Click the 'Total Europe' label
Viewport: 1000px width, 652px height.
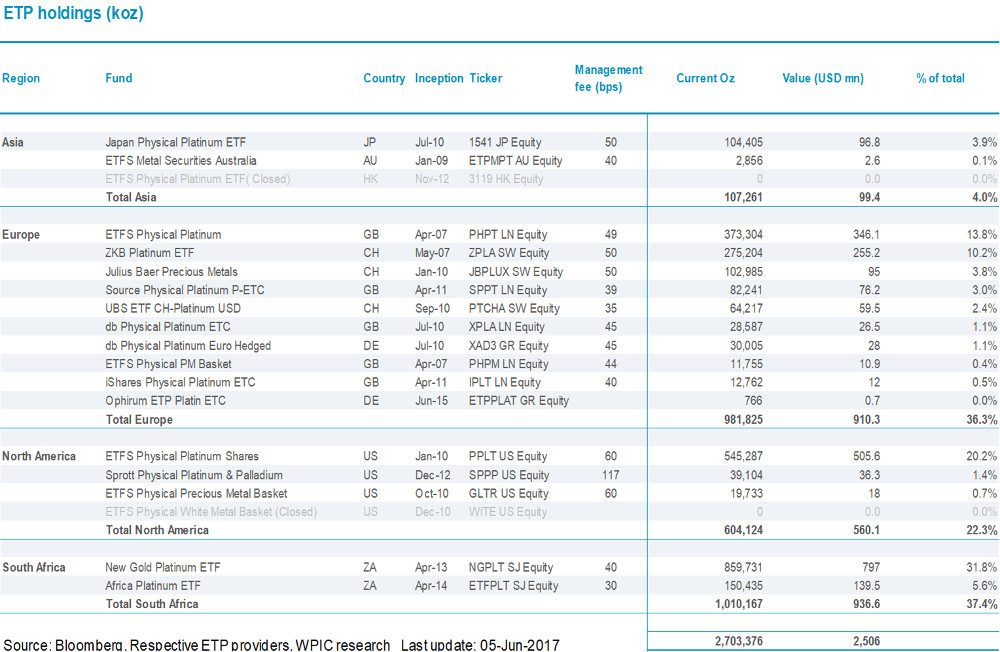(139, 420)
